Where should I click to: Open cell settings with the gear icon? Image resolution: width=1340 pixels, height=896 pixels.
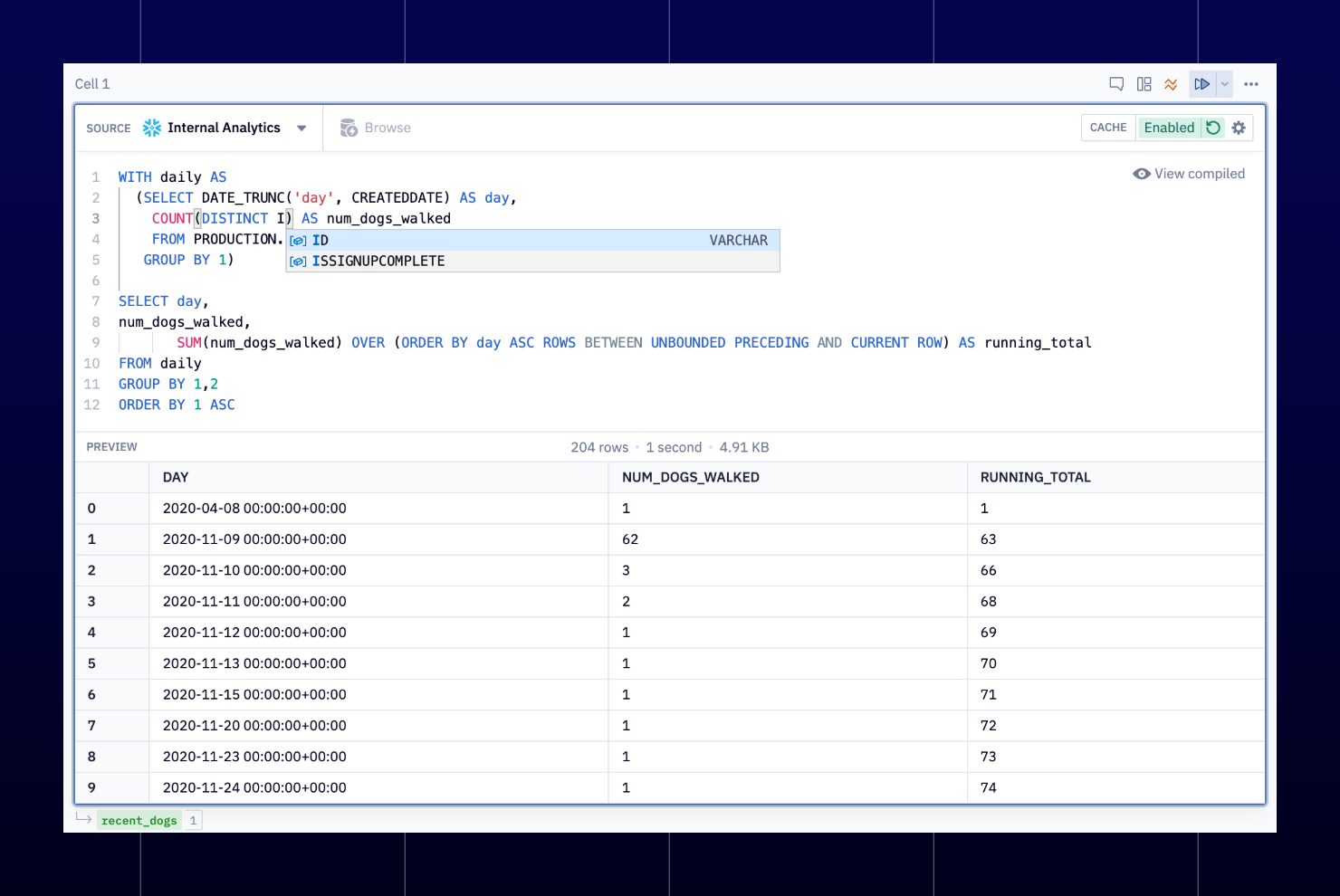click(1239, 128)
